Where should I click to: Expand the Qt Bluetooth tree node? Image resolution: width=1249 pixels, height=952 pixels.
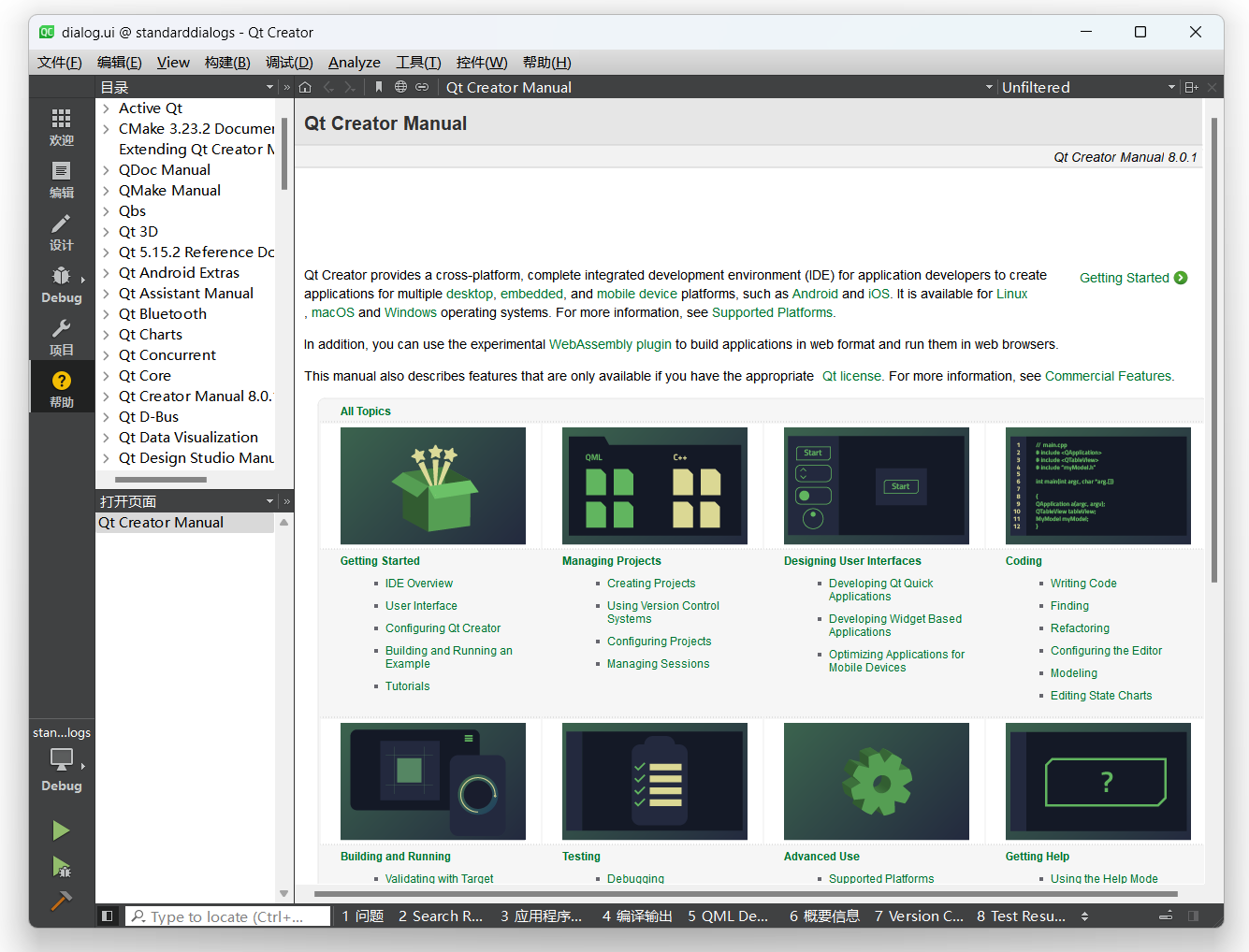(106, 314)
